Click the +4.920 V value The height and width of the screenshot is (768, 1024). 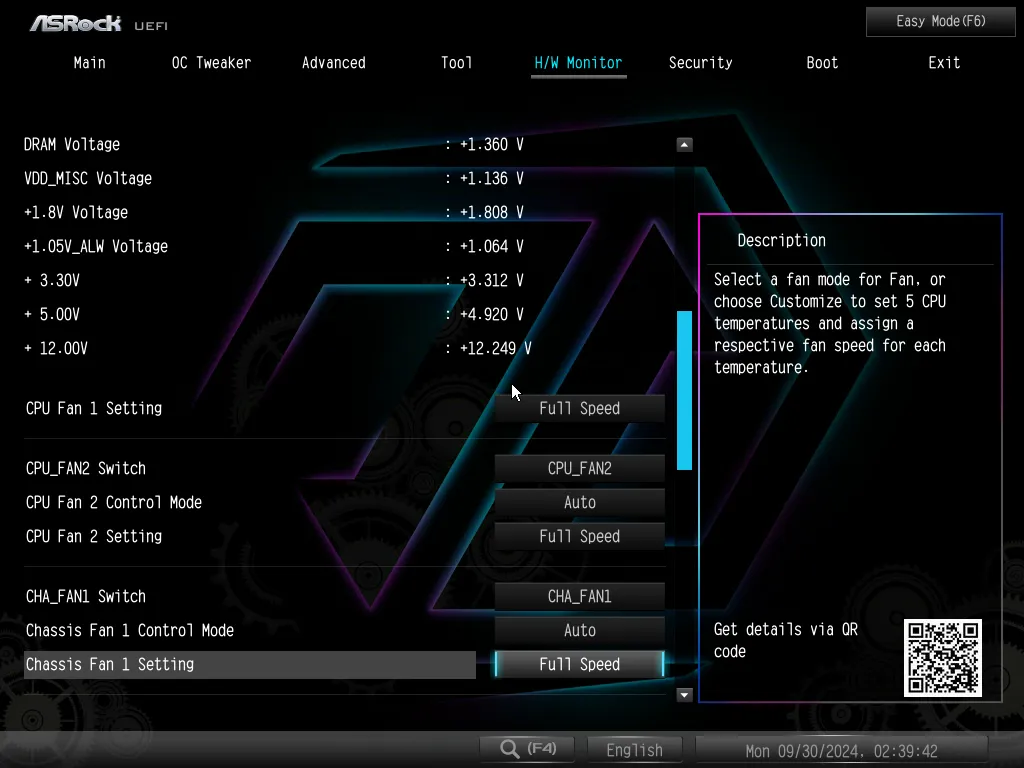(491, 314)
